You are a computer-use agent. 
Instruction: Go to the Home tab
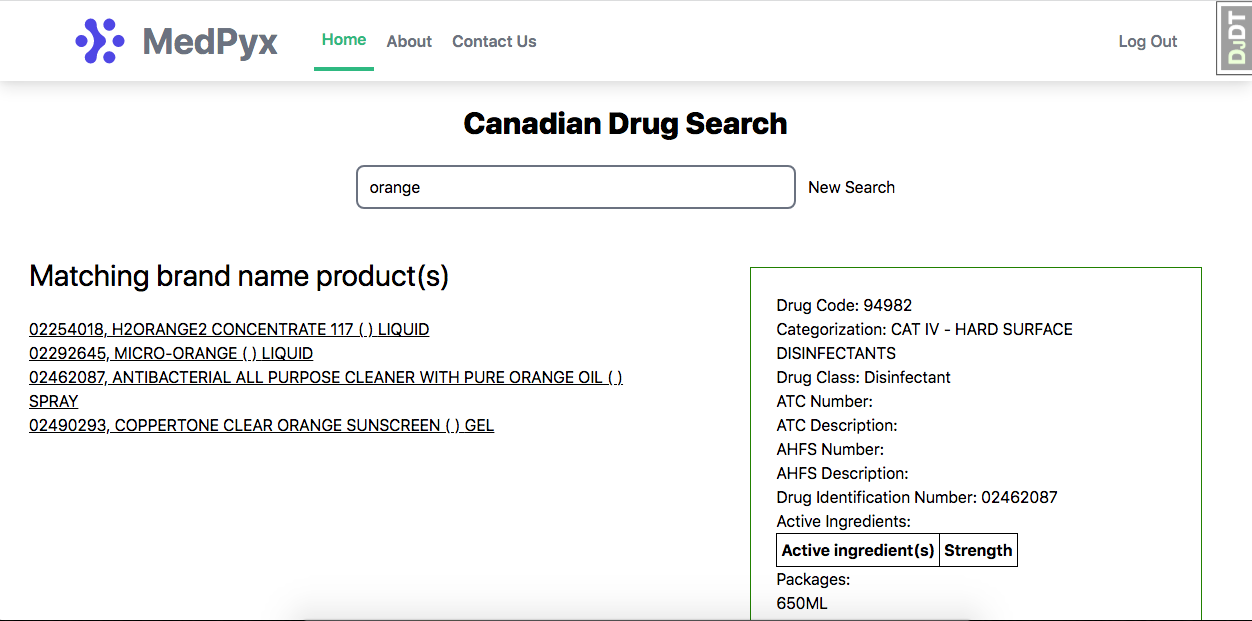(344, 40)
